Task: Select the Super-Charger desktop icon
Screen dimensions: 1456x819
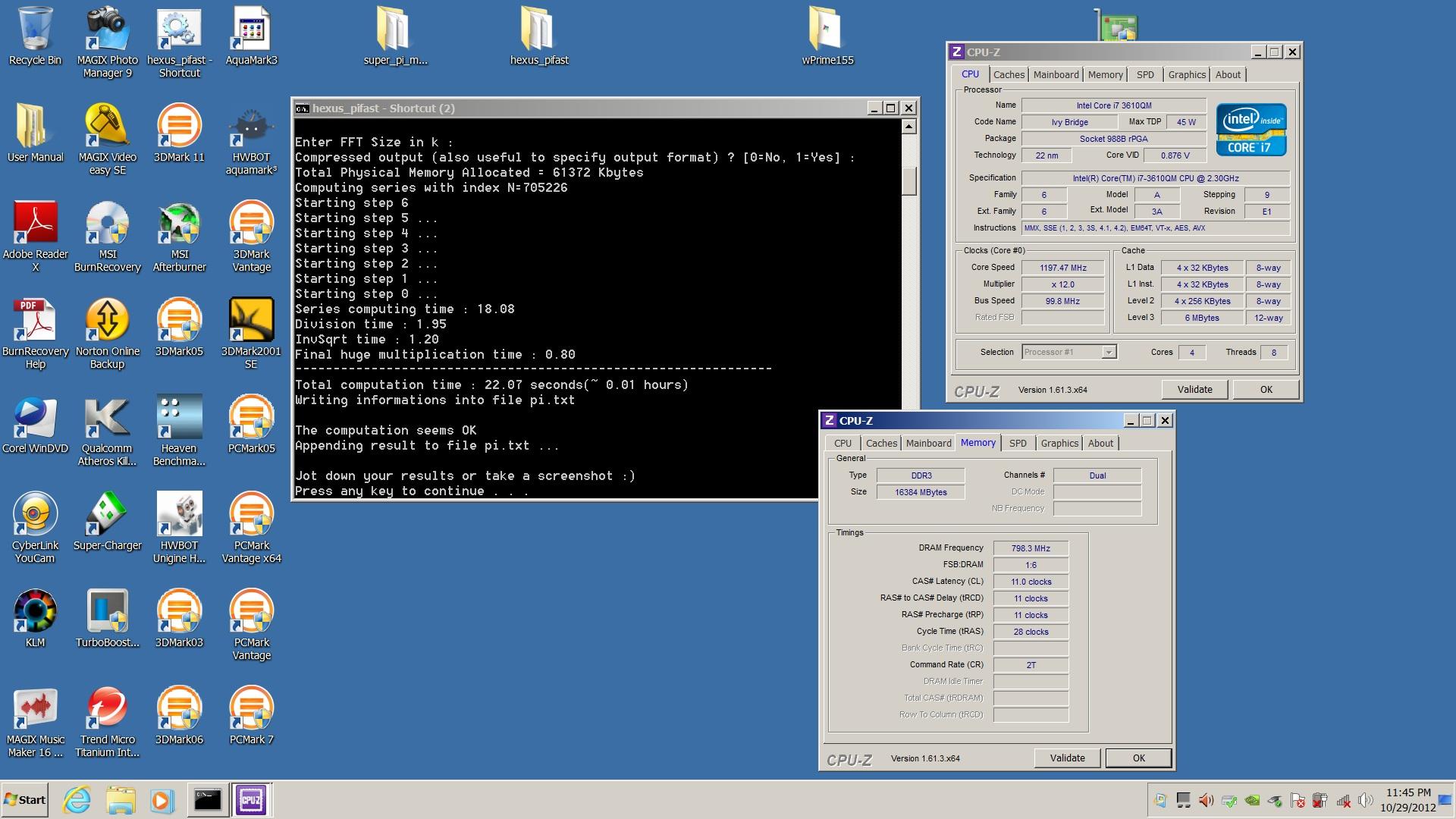Action: click(x=107, y=522)
